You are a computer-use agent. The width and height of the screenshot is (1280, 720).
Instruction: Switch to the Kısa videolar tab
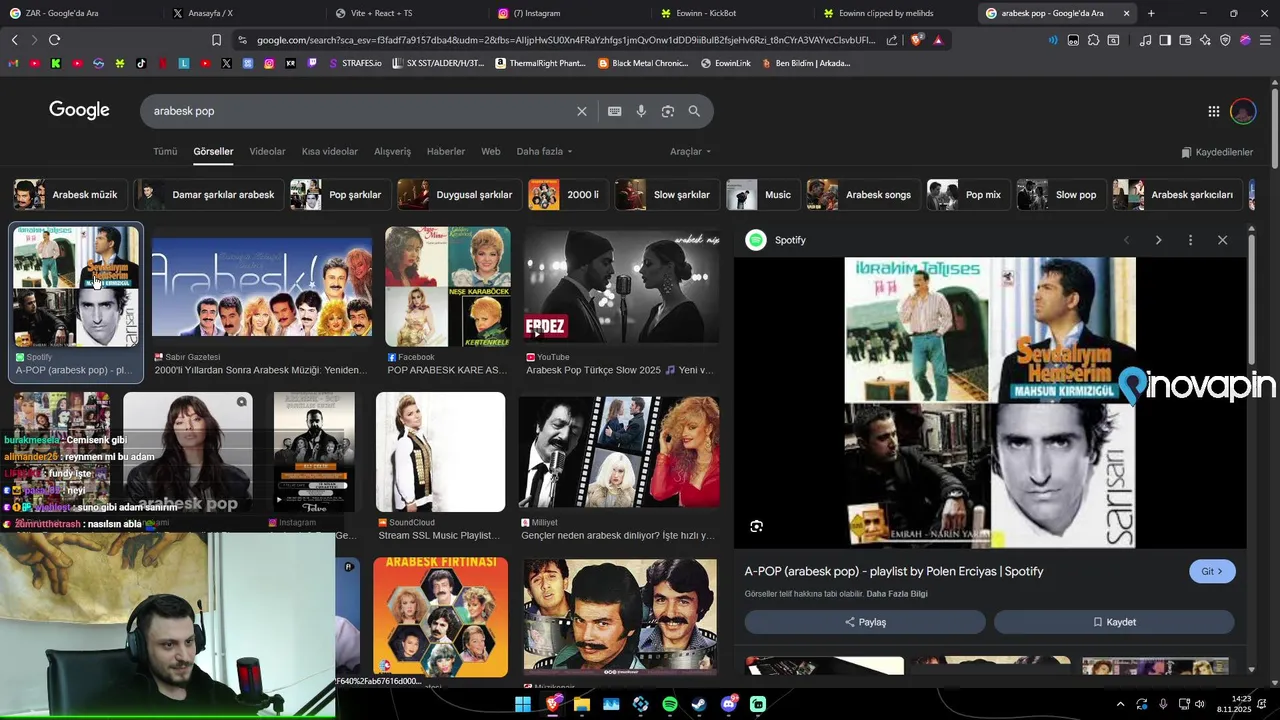point(330,152)
